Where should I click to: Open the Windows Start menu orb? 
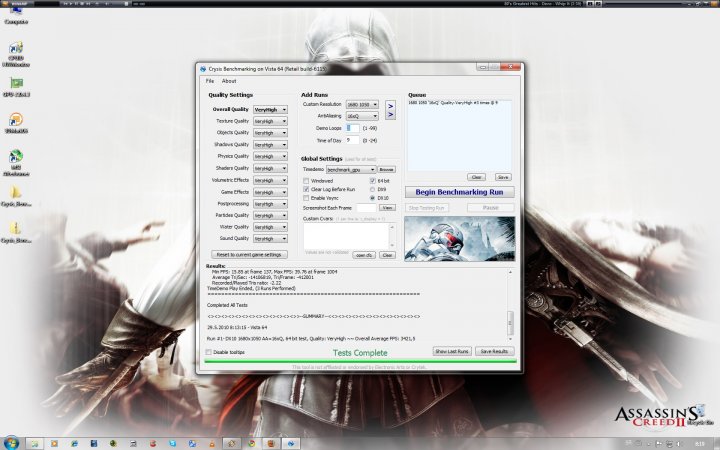[x=11, y=444]
